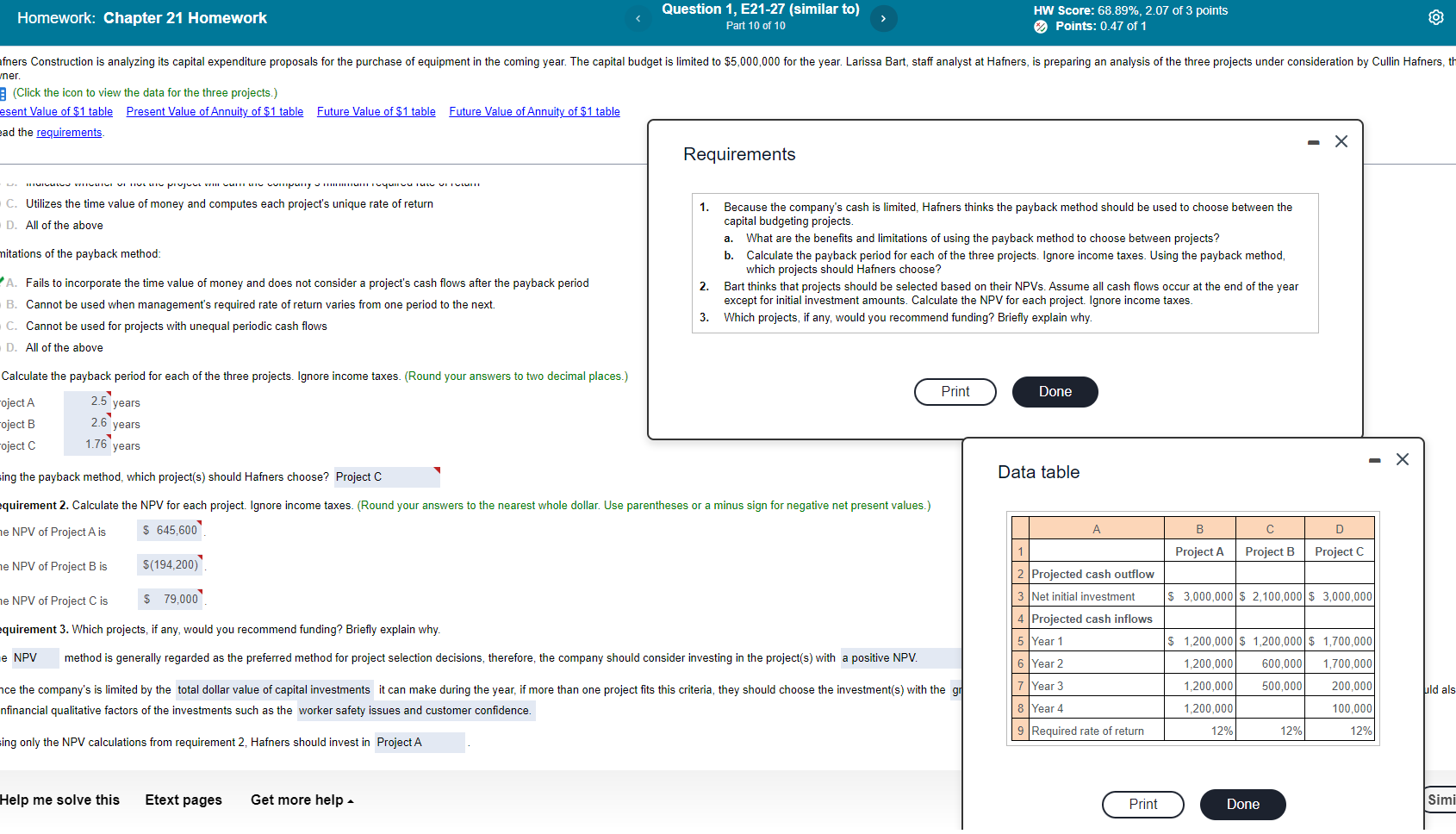1456x834 pixels.
Task: Click the 500,000 Year 3 Project B cell
Action: pos(1270,687)
